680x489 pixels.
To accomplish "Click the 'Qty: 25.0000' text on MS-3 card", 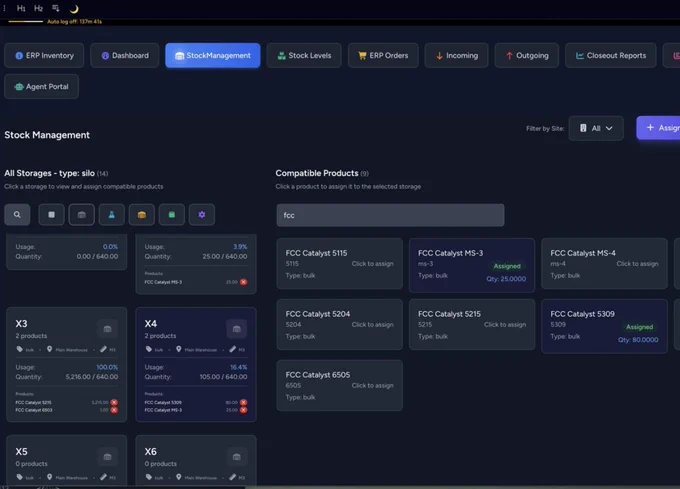I will click(x=506, y=279).
